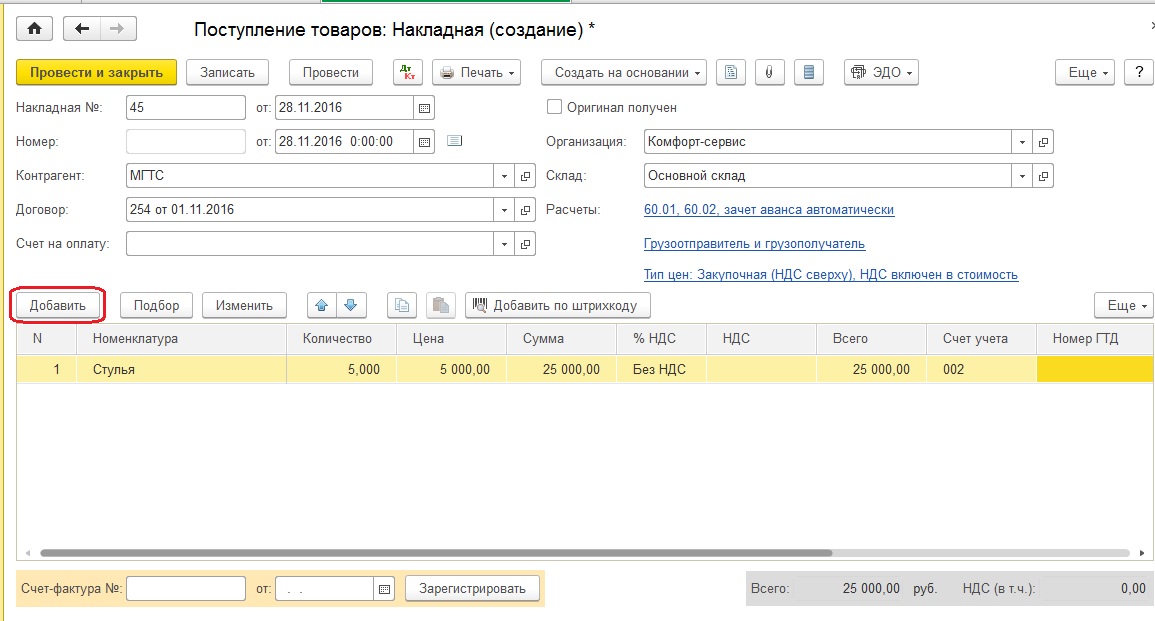Click Провести и закрыть button
This screenshot has height=621, width=1155.
pyautogui.click(x=96, y=72)
